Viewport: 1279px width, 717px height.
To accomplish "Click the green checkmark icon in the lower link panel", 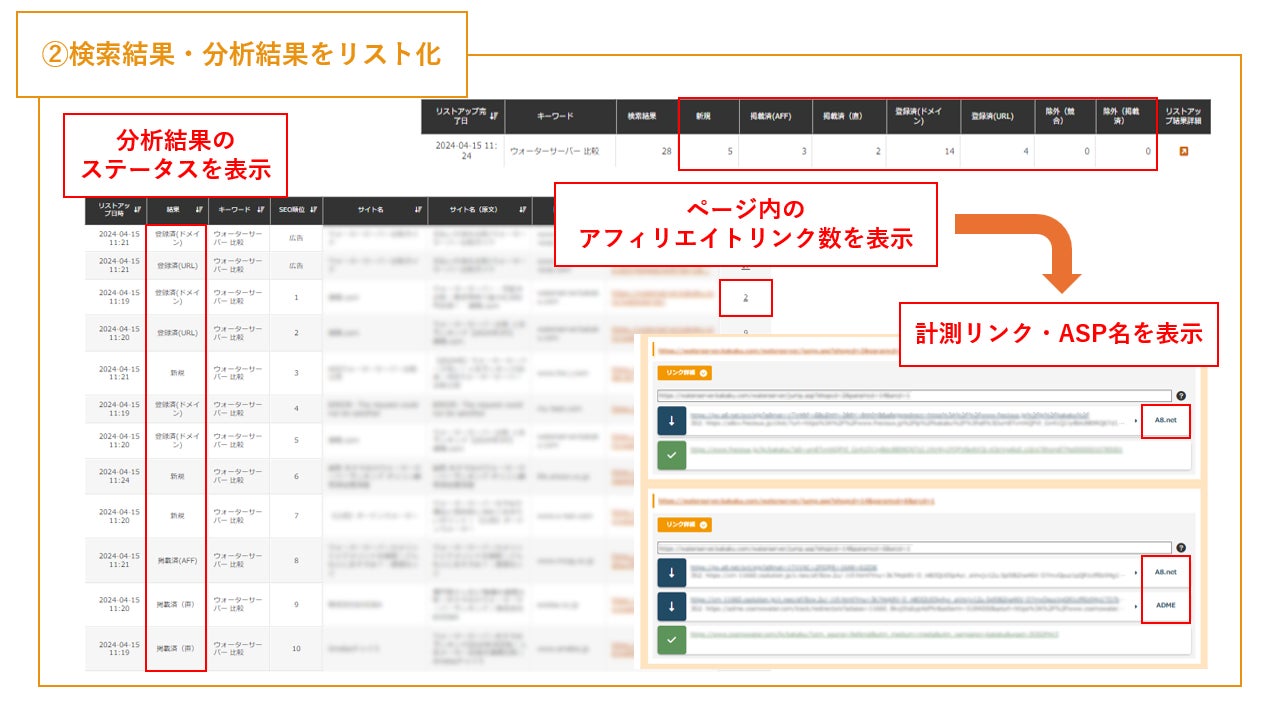I will (x=672, y=640).
